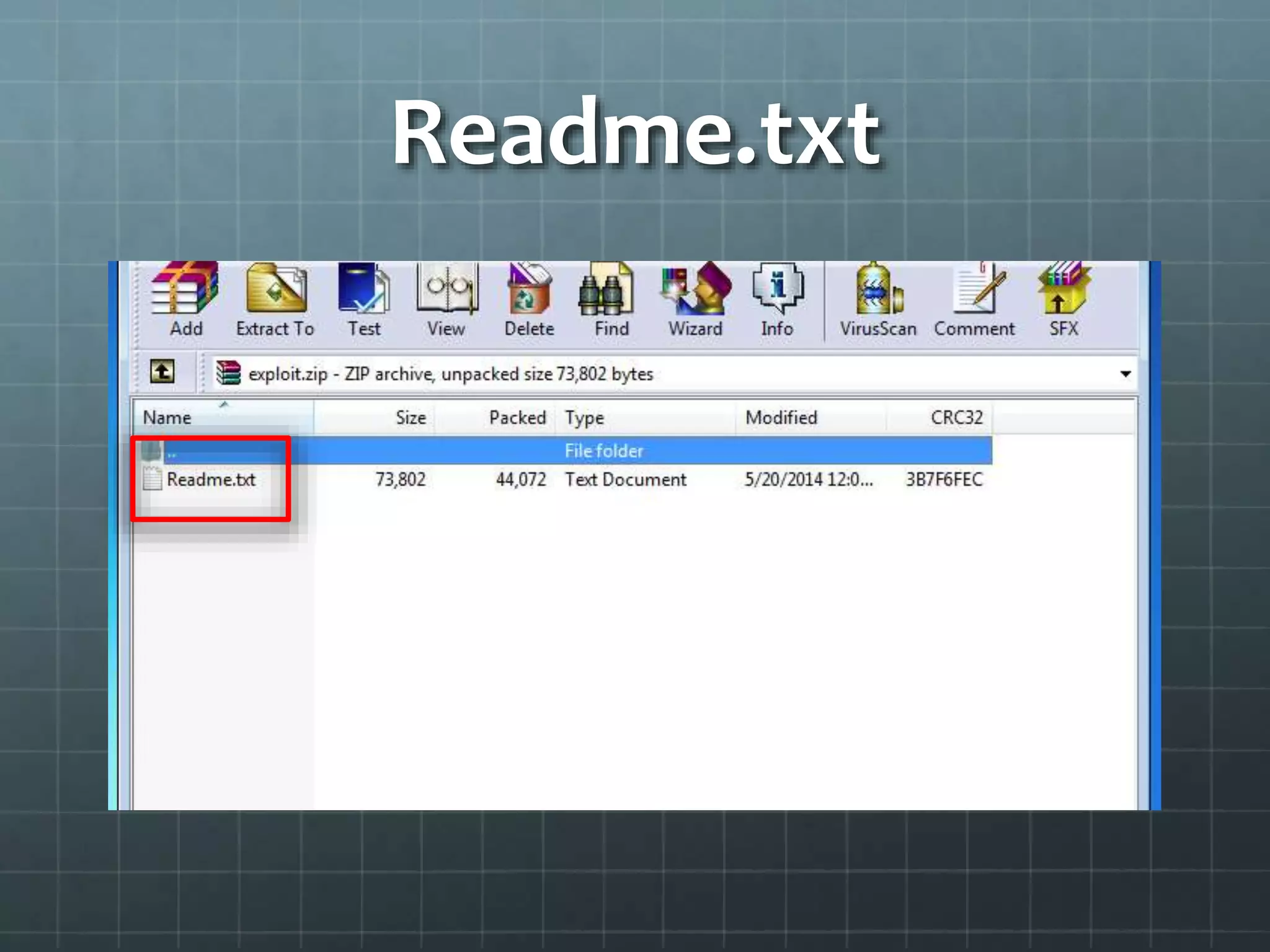The image size is (1270, 952).
Task: Select the parent '..' folder row
Action: 563,451
